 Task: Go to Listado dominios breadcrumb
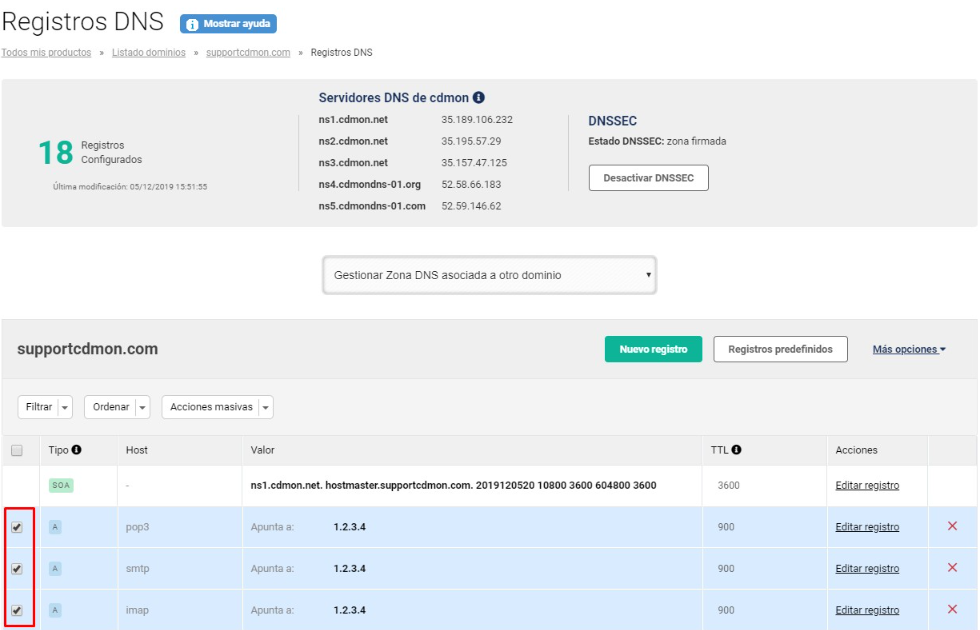tap(148, 52)
